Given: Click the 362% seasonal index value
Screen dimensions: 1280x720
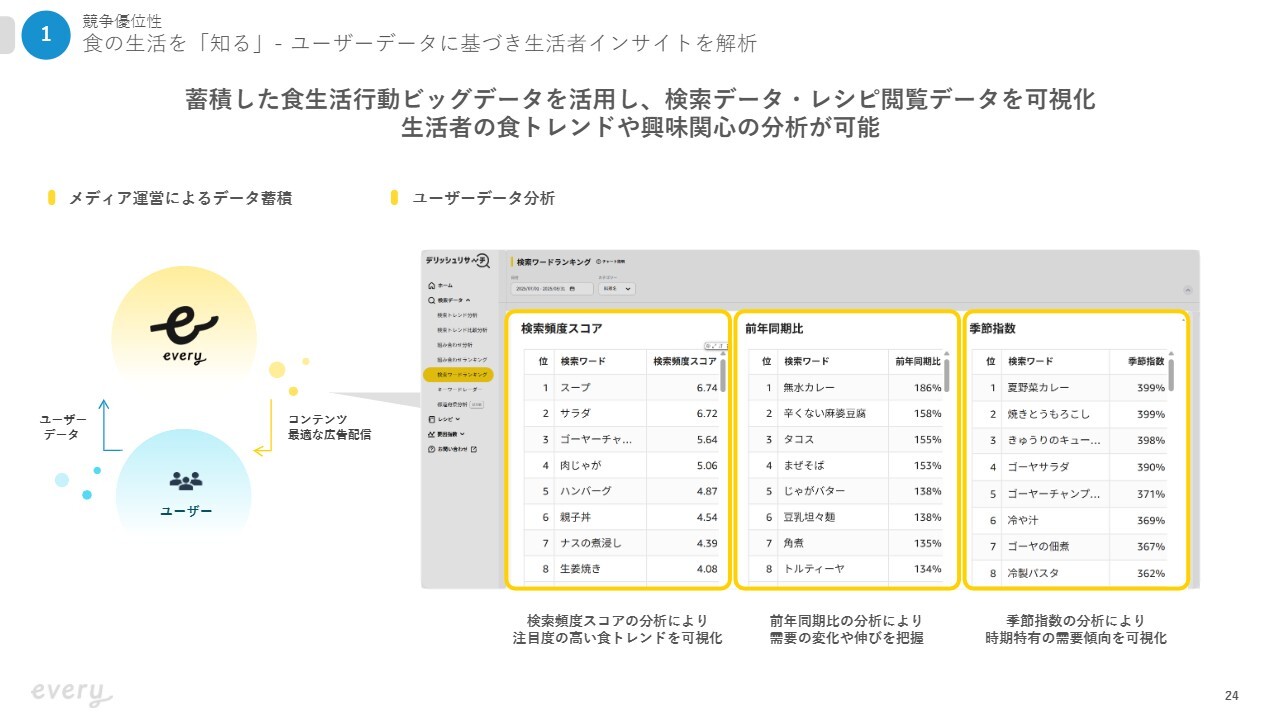Looking at the screenshot, I should 1151,573.
